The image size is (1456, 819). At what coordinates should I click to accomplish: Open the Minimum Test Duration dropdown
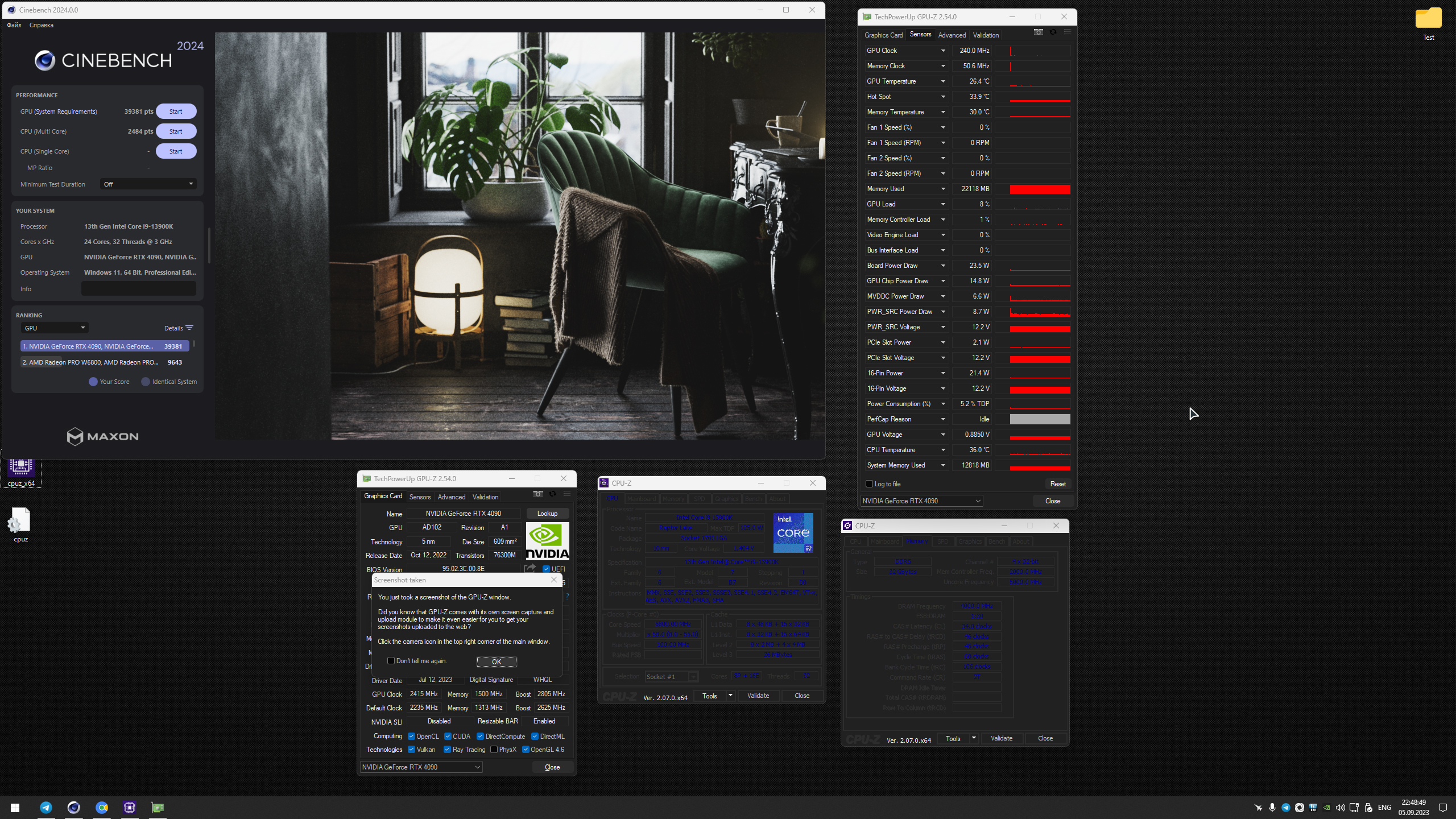(x=148, y=184)
